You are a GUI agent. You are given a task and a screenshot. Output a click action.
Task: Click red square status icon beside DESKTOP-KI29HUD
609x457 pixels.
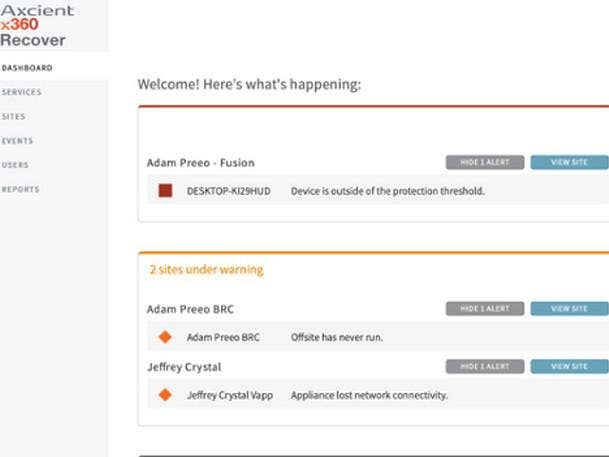click(x=165, y=190)
